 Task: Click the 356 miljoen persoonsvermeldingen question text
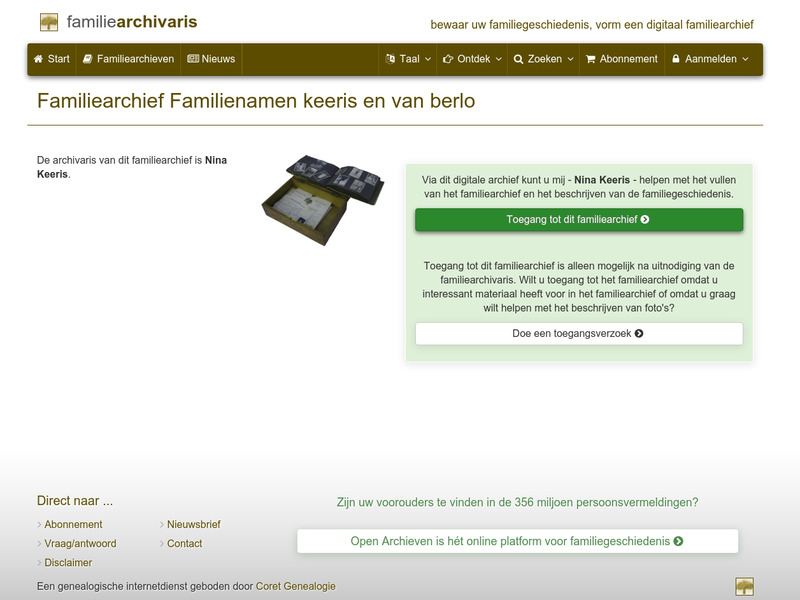point(517,503)
